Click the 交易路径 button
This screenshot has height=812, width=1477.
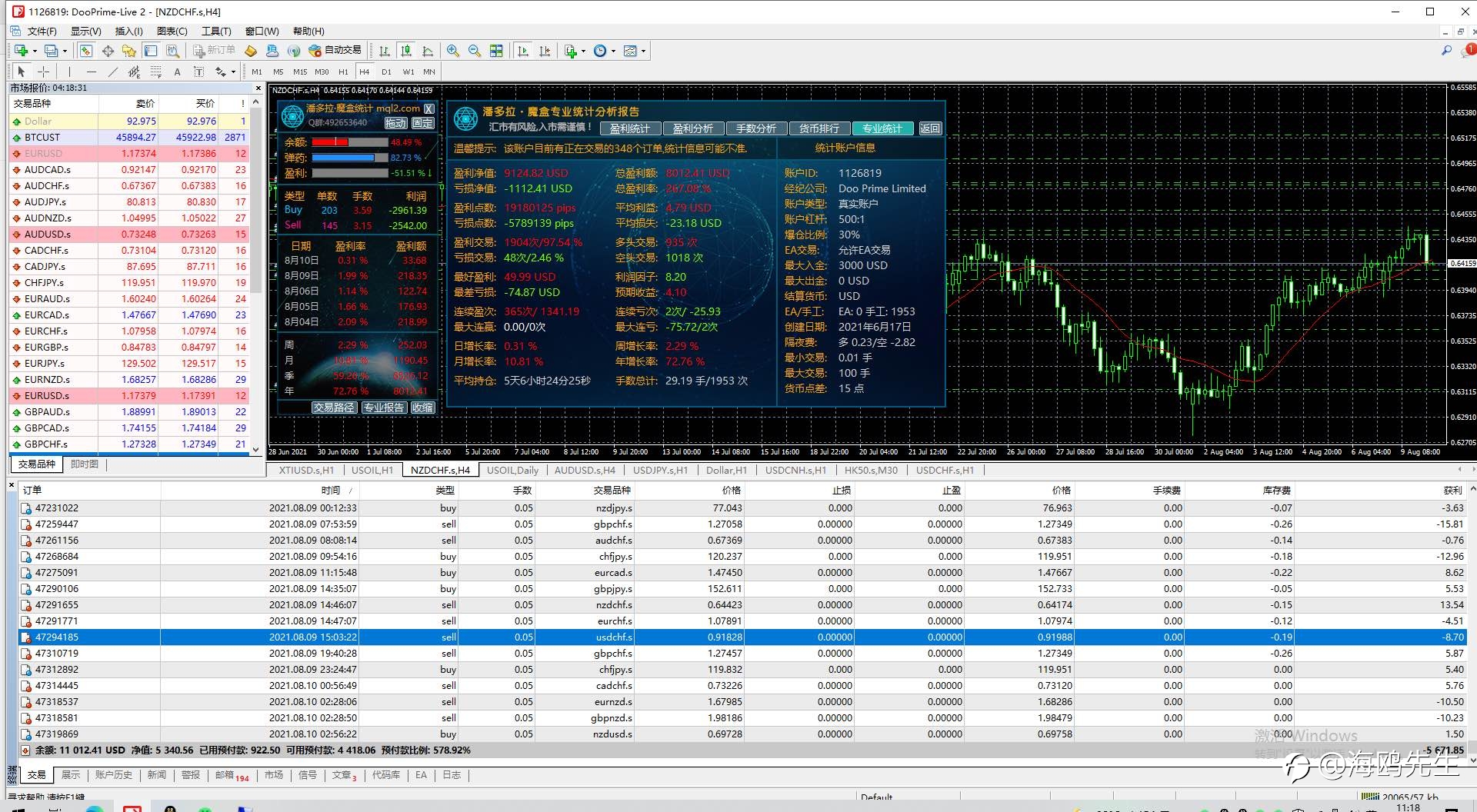click(x=334, y=408)
